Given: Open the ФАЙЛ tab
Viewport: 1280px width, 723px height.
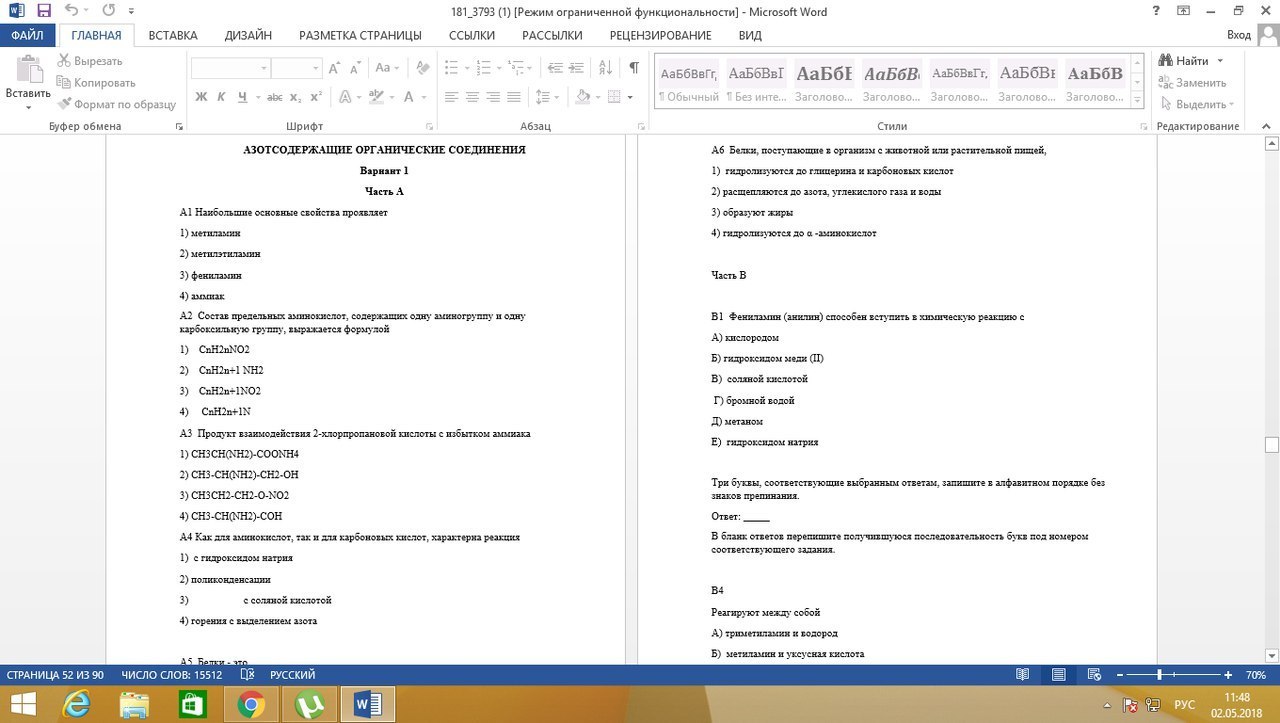Looking at the screenshot, I should click(x=27, y=35).
